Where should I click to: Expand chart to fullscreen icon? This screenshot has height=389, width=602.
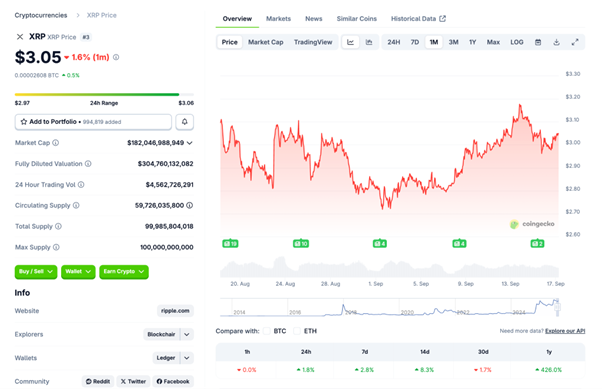(575, 42)
